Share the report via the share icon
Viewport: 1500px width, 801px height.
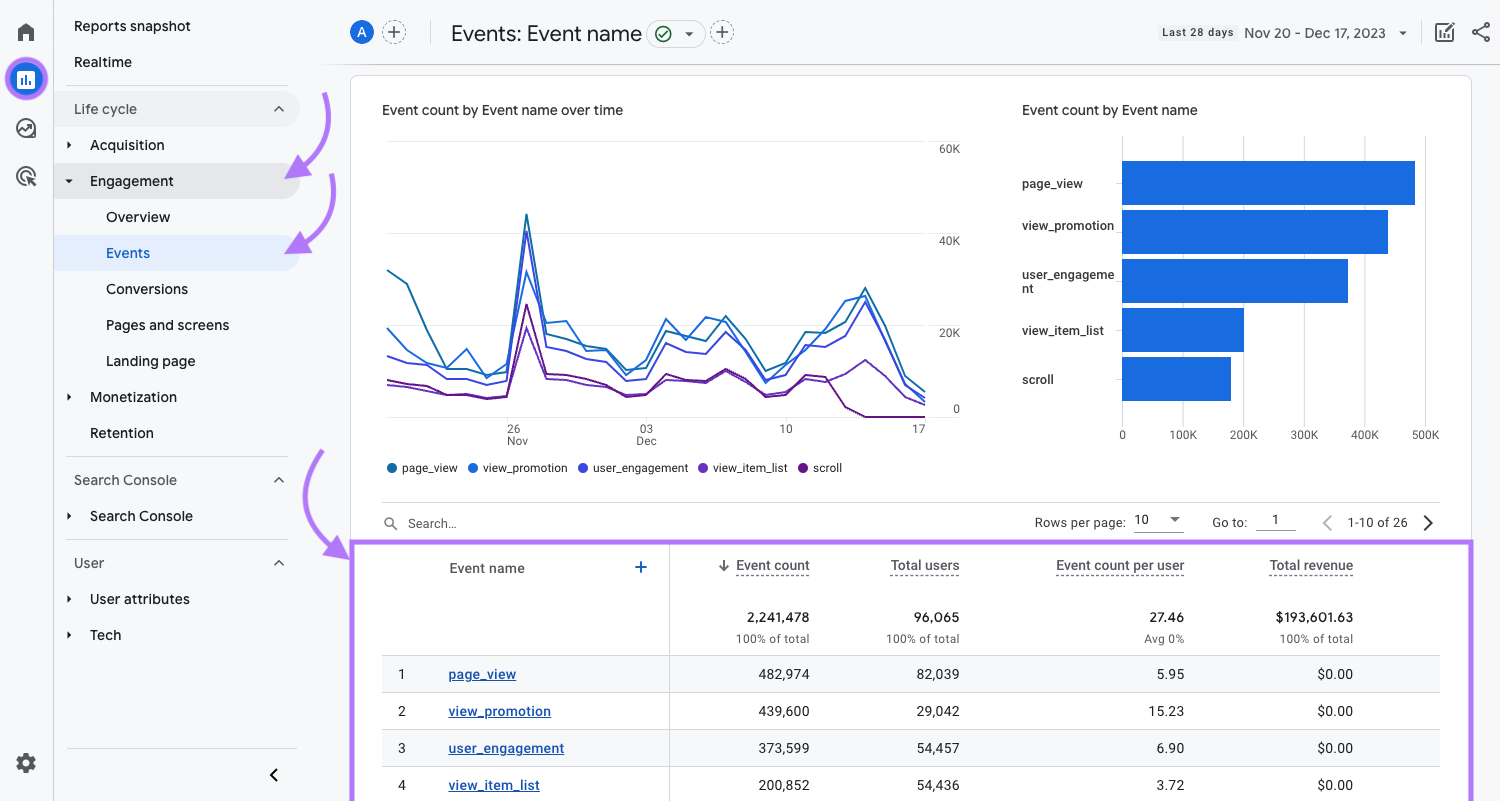(x=1481, y=31)
